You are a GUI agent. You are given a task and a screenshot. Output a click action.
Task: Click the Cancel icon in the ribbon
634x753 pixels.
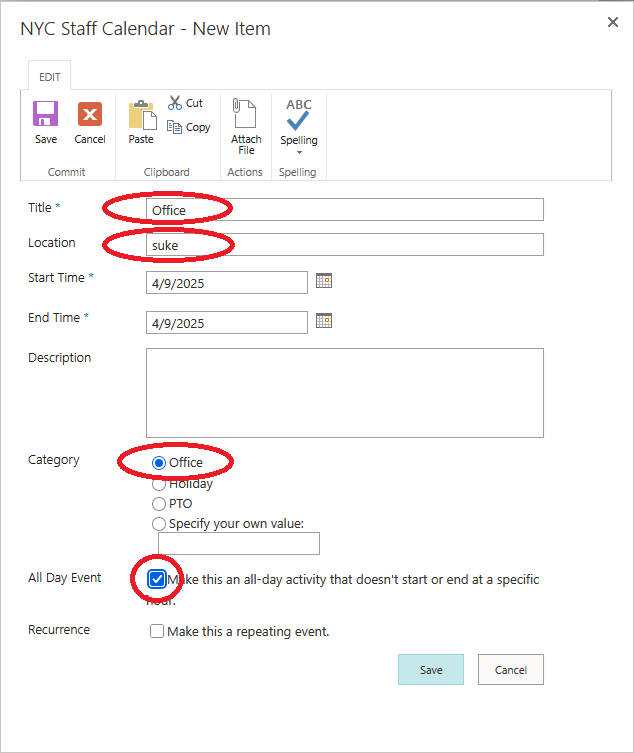pos(90,114)
